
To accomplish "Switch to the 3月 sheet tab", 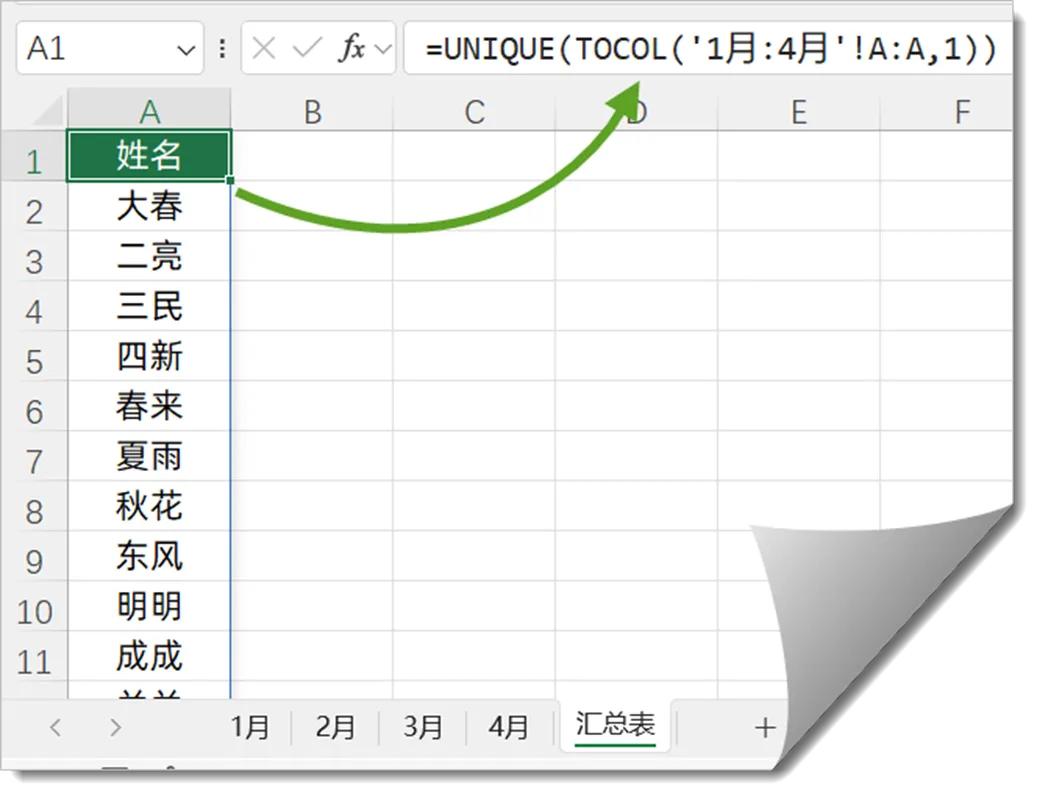I will [423, 727].
